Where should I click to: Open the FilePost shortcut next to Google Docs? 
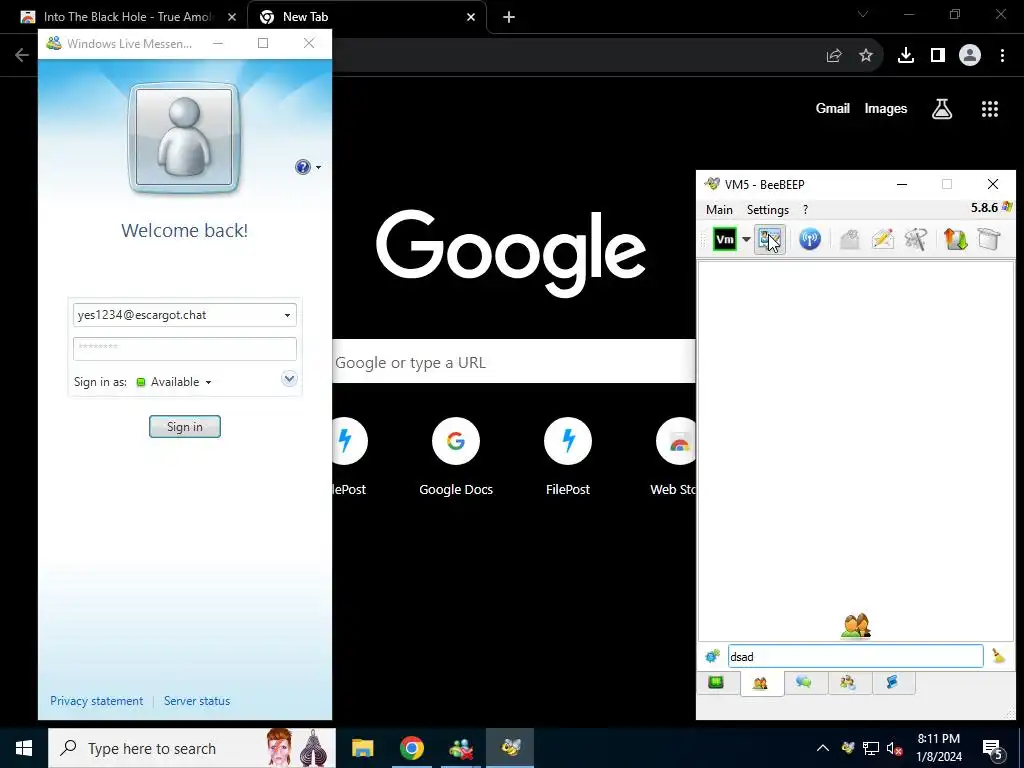568,457
